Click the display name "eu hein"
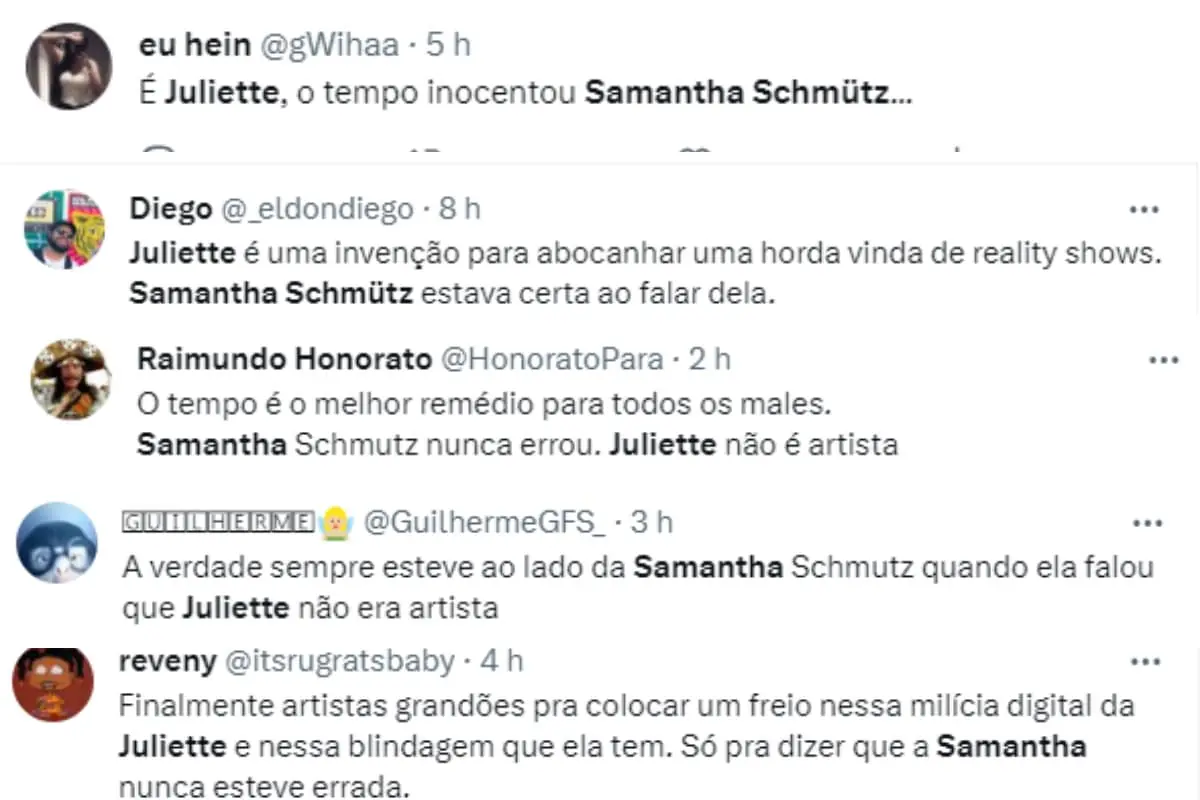This screenshot has width=1200, height=800. (197, 45)
